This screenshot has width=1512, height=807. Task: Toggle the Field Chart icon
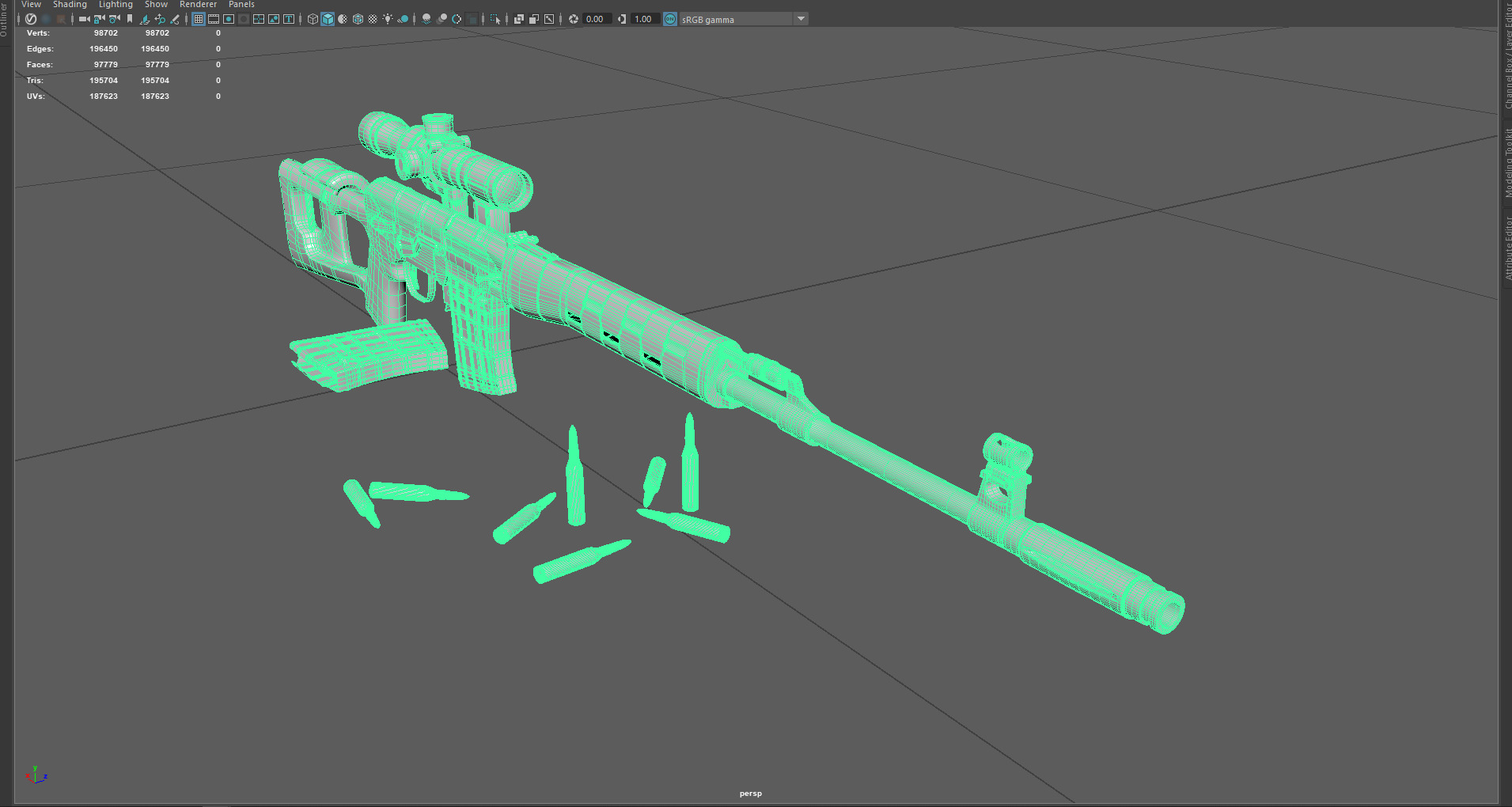(259, 19)
